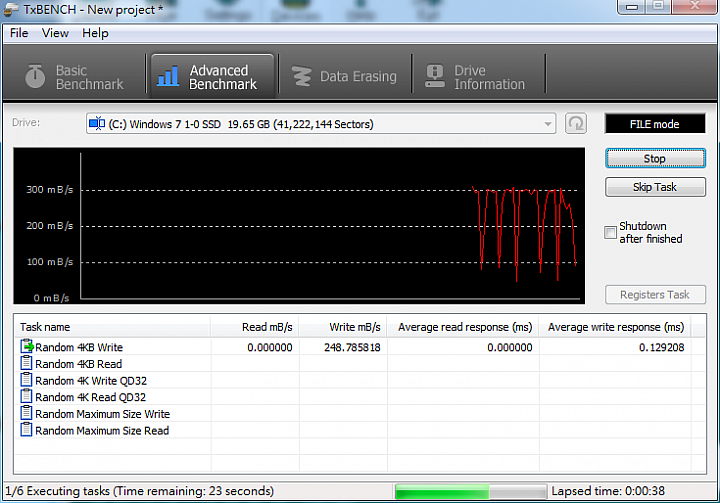
Task: Click the Advanced Benchmark bar chart icon
Action: [168, 76]
